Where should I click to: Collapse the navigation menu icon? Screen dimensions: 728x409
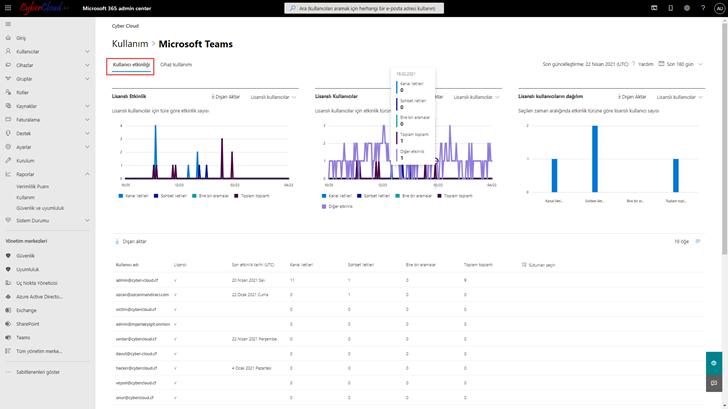8,24
